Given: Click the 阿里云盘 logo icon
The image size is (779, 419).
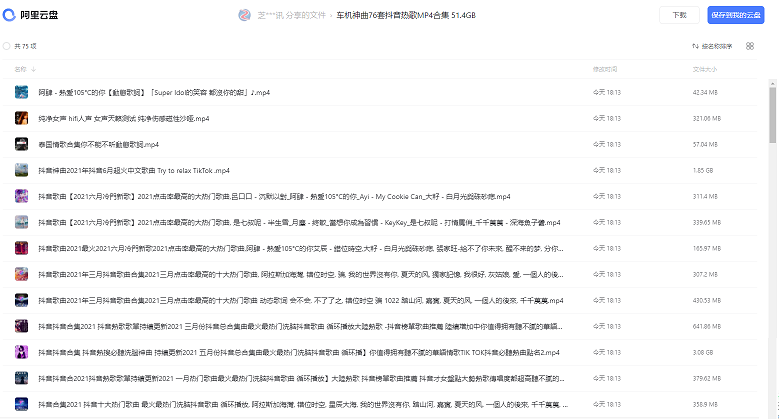Looking at the screenshot, I should [9, 15].
